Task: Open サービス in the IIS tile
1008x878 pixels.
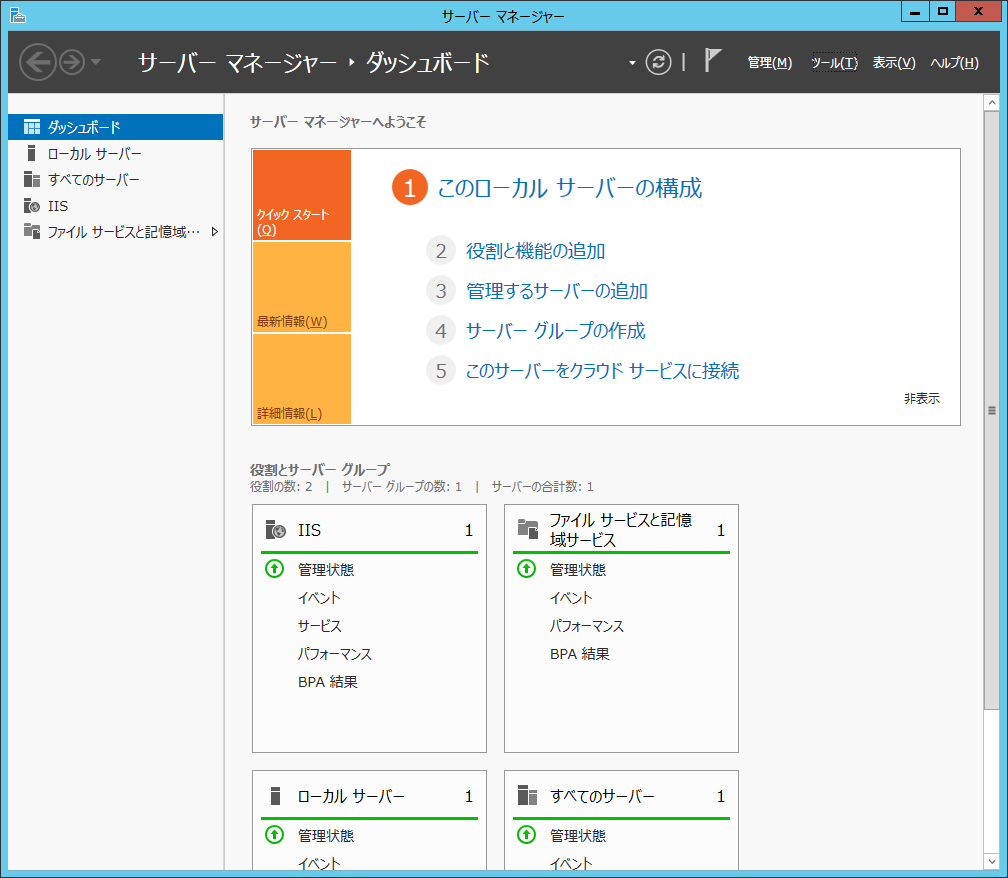Action: 320,626
